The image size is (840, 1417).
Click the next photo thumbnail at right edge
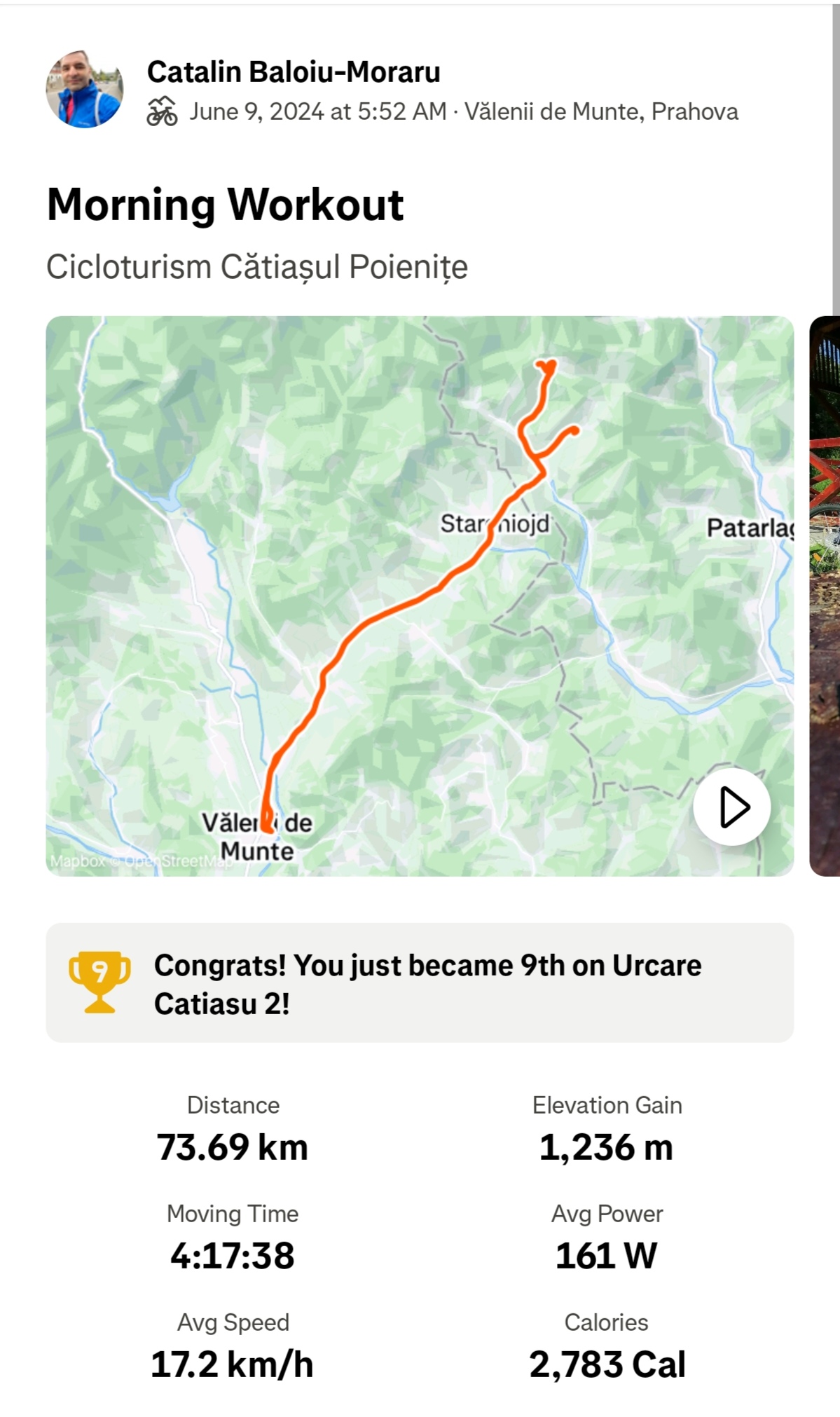(825, 596)
